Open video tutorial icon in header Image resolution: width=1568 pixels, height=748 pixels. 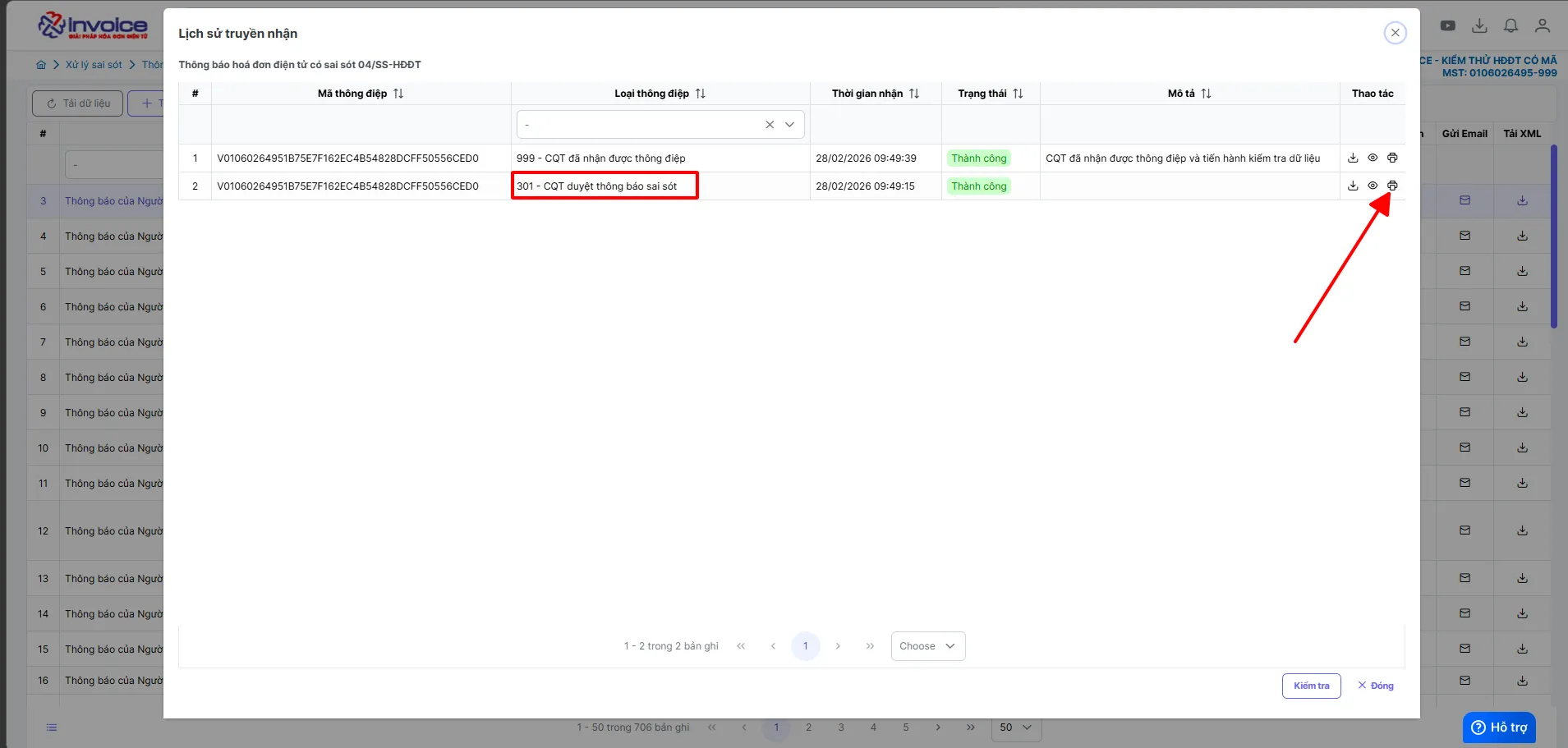point(1448,25)
